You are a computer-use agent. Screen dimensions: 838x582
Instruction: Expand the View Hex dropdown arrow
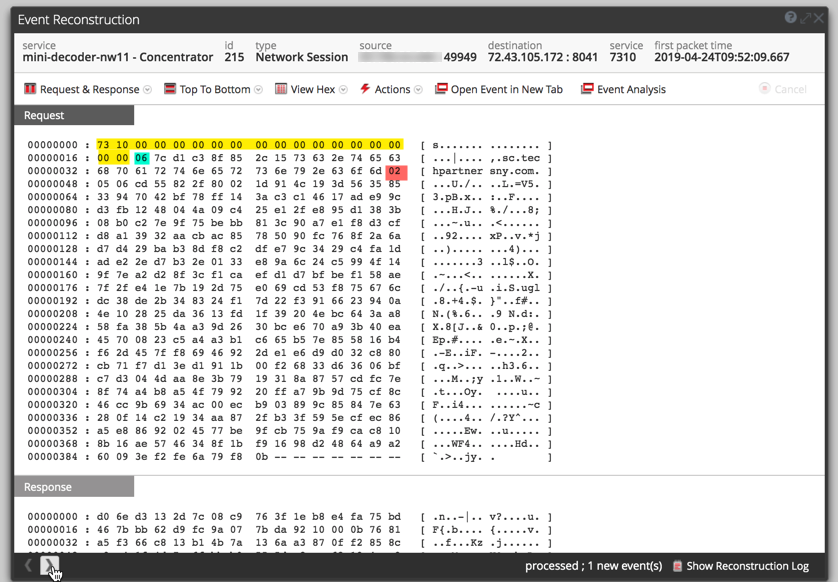[344, 90]
